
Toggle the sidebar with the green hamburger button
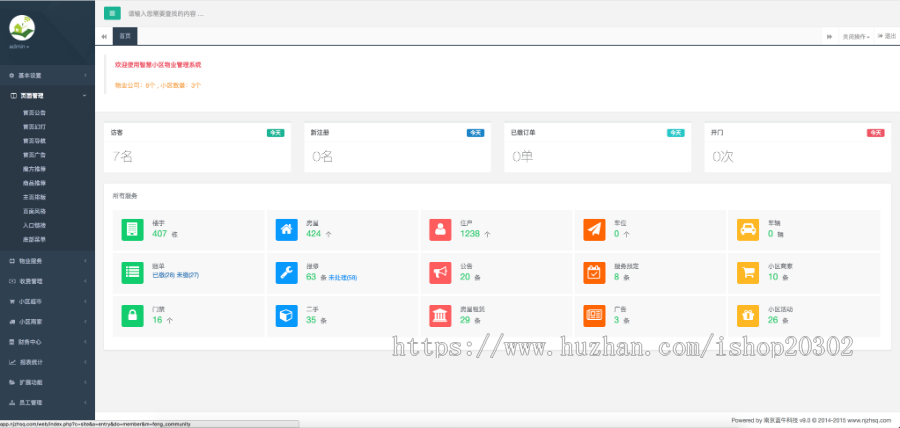click(x=112, y=13)
